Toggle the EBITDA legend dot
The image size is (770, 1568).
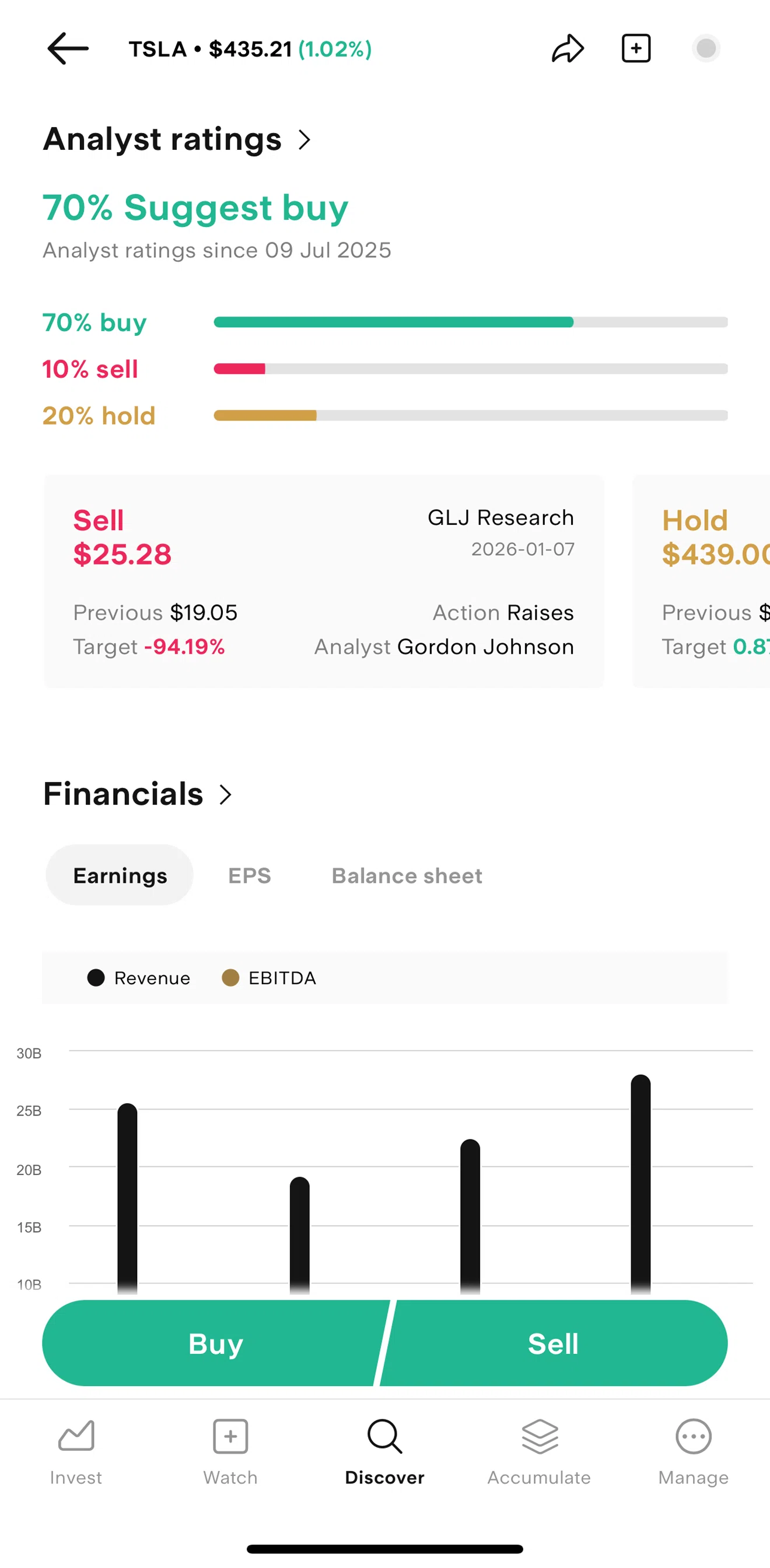point(230,977)
